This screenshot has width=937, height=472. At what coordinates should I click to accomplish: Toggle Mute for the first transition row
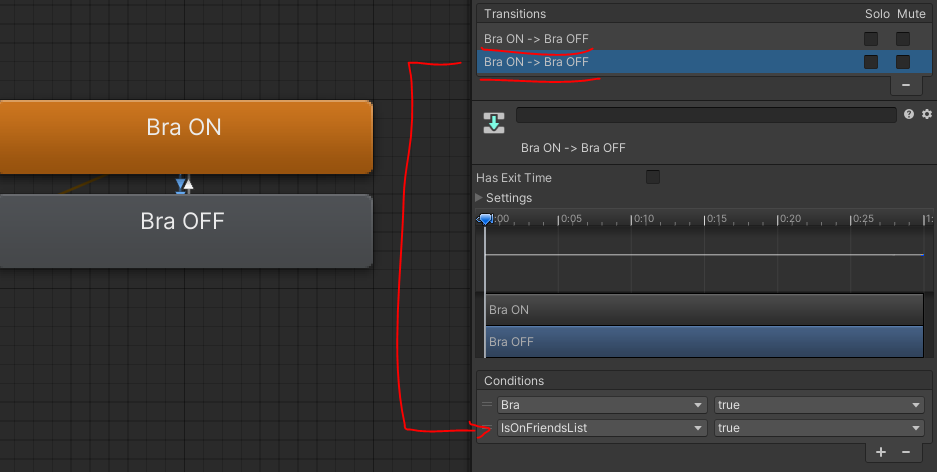click(903, 39)
